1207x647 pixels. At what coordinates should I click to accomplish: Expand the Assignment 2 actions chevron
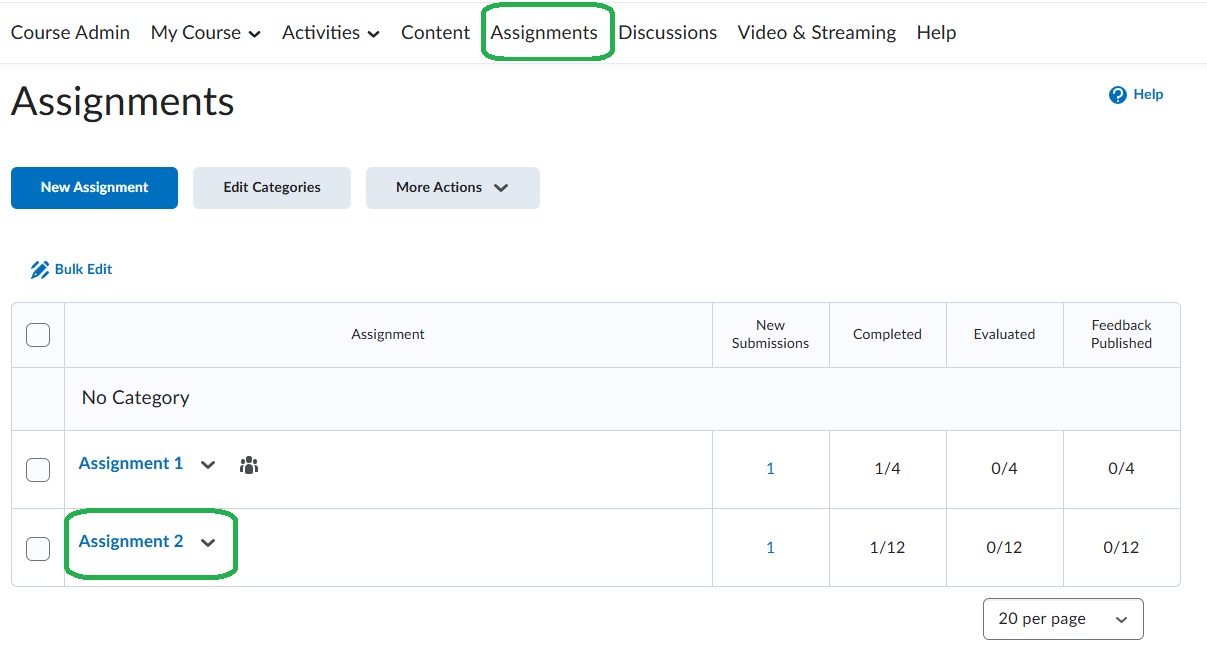(x=208, y=543)
